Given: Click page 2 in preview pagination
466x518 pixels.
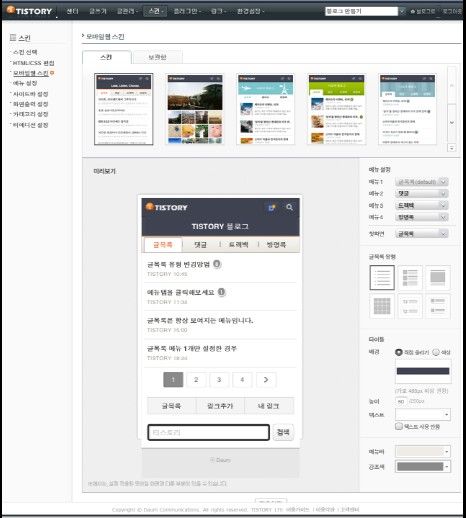Looking at the screenshot, I should (x=196, y=380).
